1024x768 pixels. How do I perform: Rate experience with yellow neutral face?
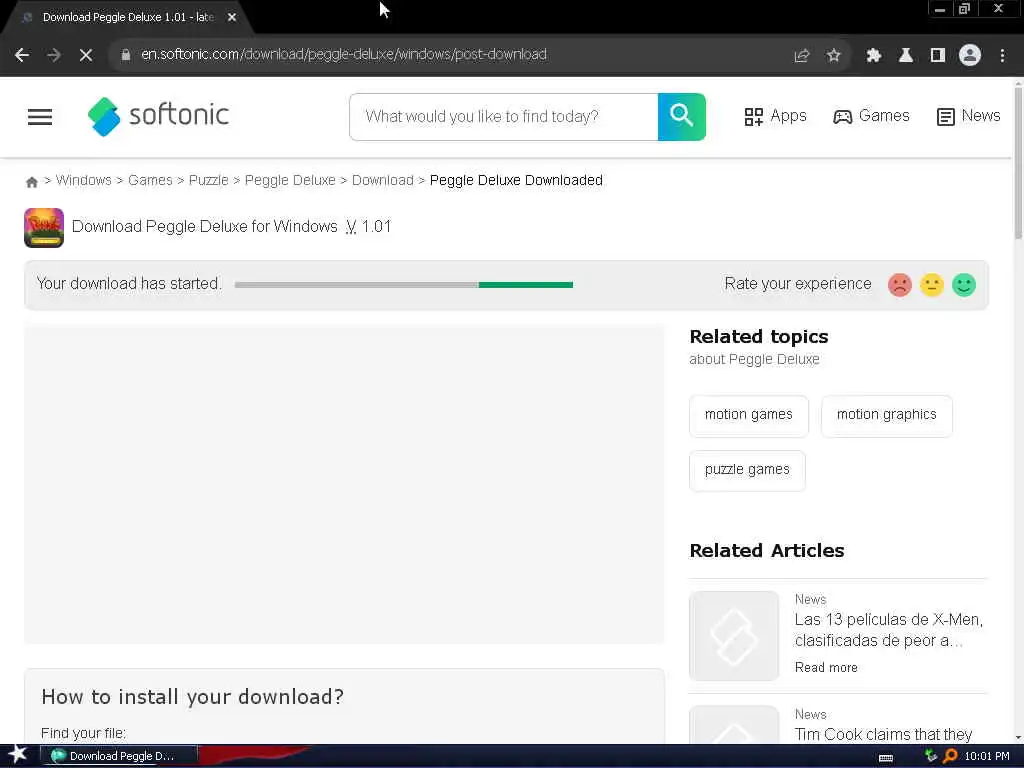pos(932,285)
